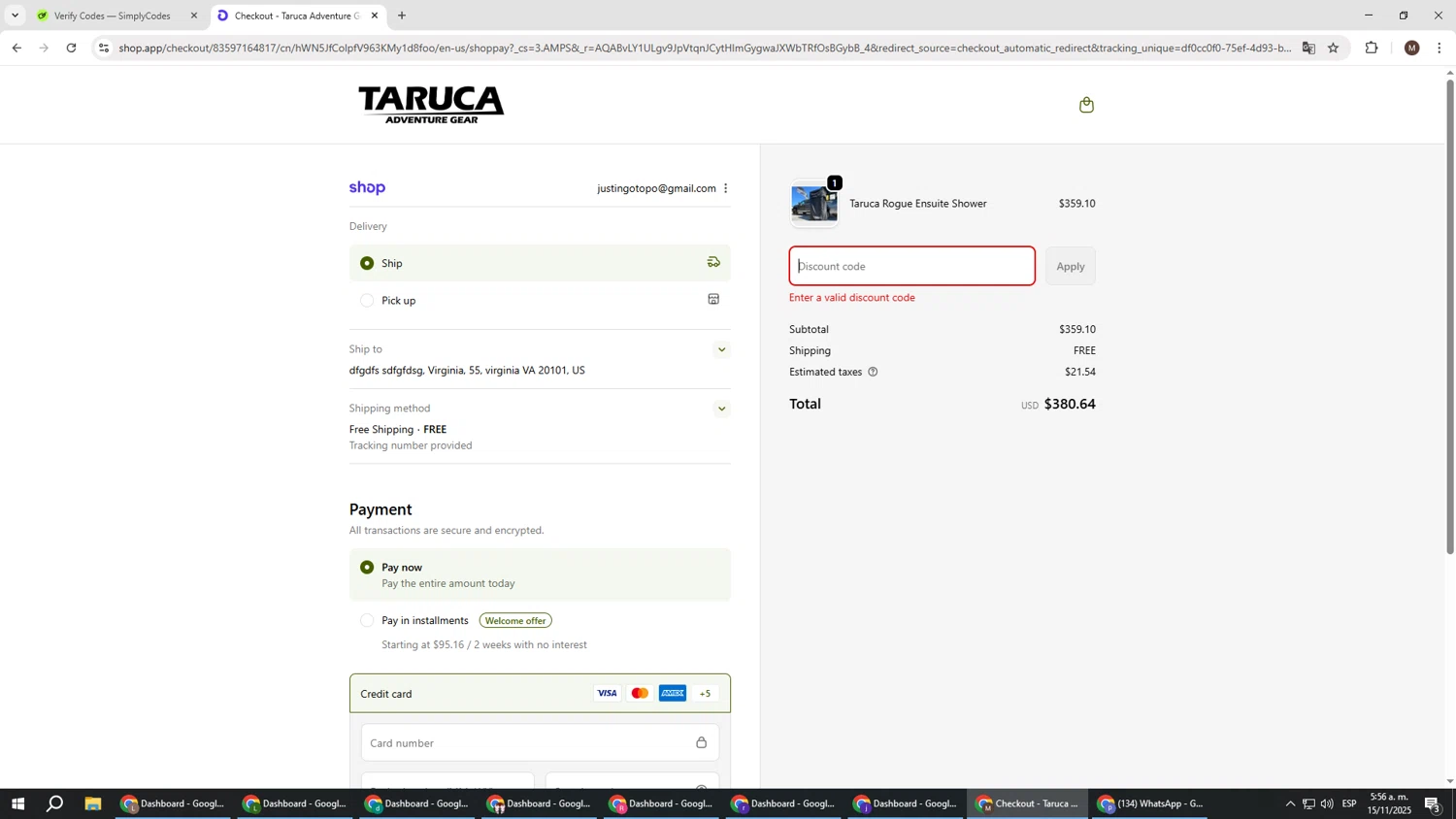Close the Verify Codes SimplyCodes tab
1456x819 pixels.
click(193, 16)
